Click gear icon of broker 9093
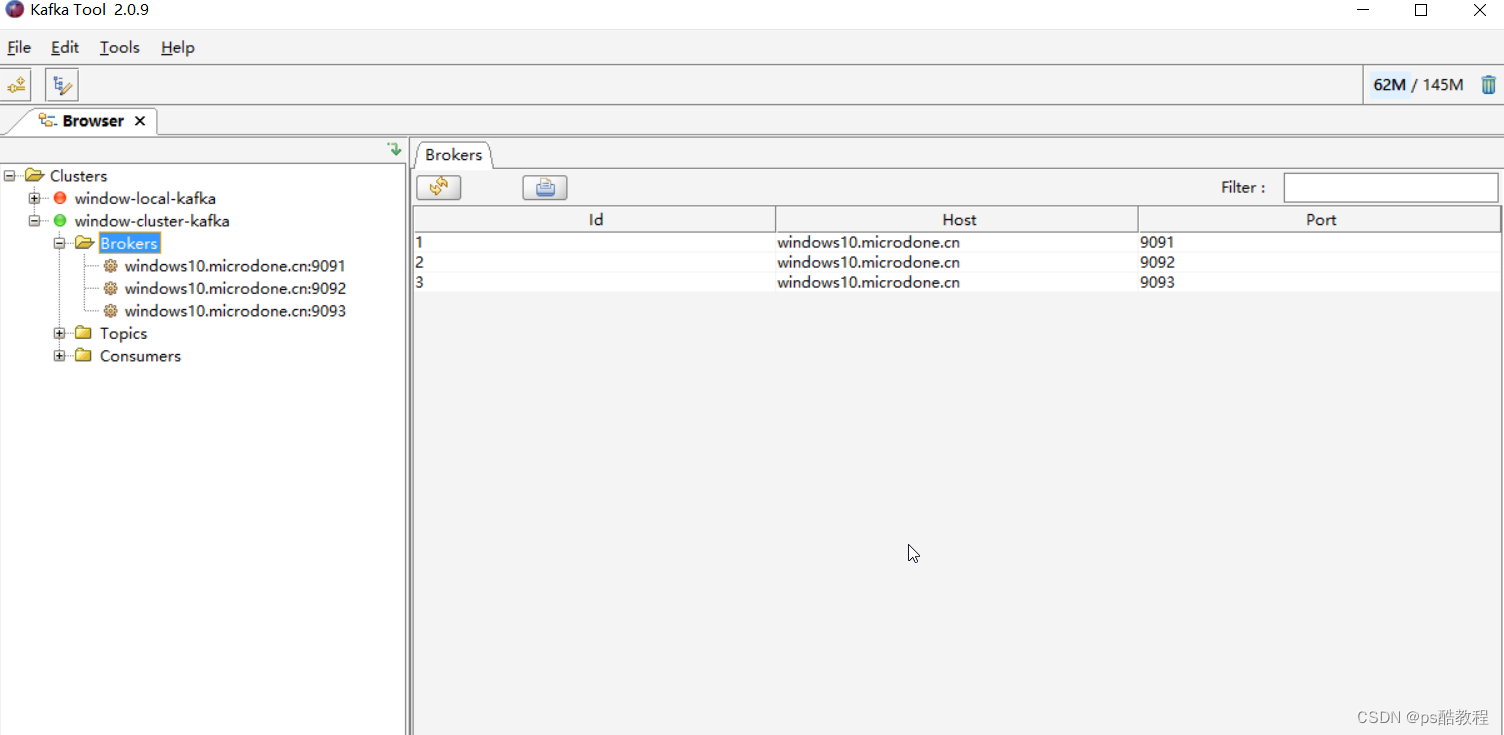 click(x=111, y=311)
